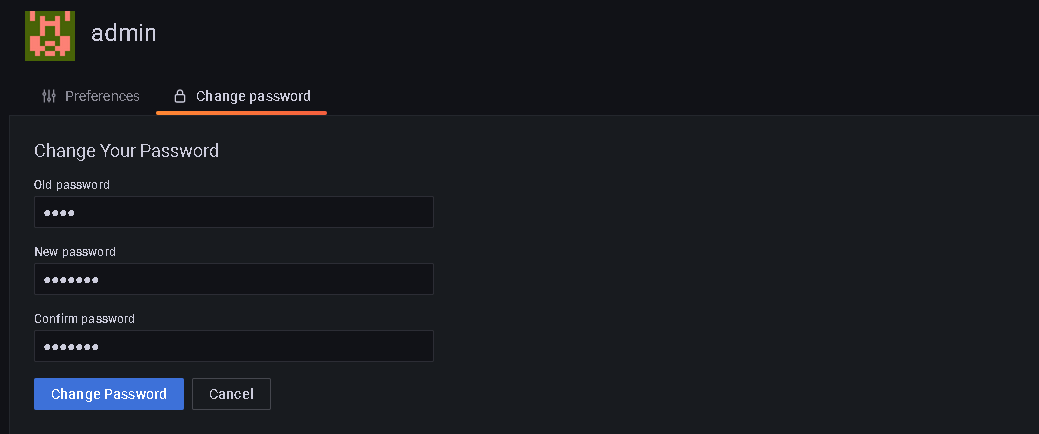Click the admin username heading
Image resolution: width=1039 pixels, height=434 pixels.
point(124,33)
